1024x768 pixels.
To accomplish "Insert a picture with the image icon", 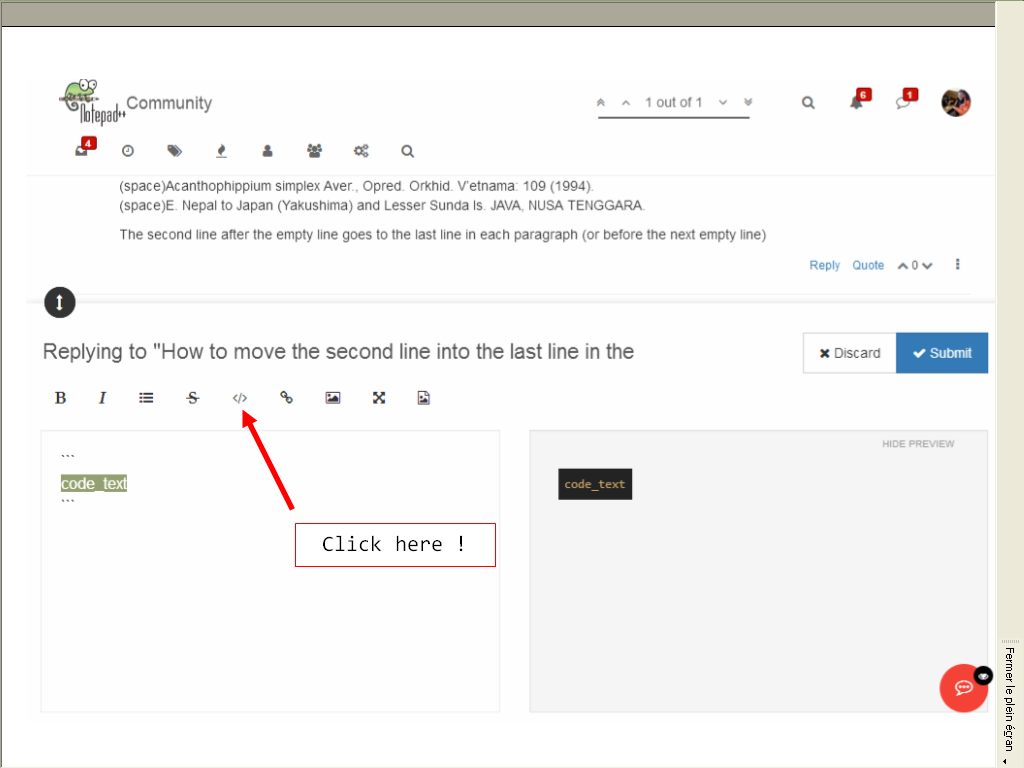I will (332, 398).
